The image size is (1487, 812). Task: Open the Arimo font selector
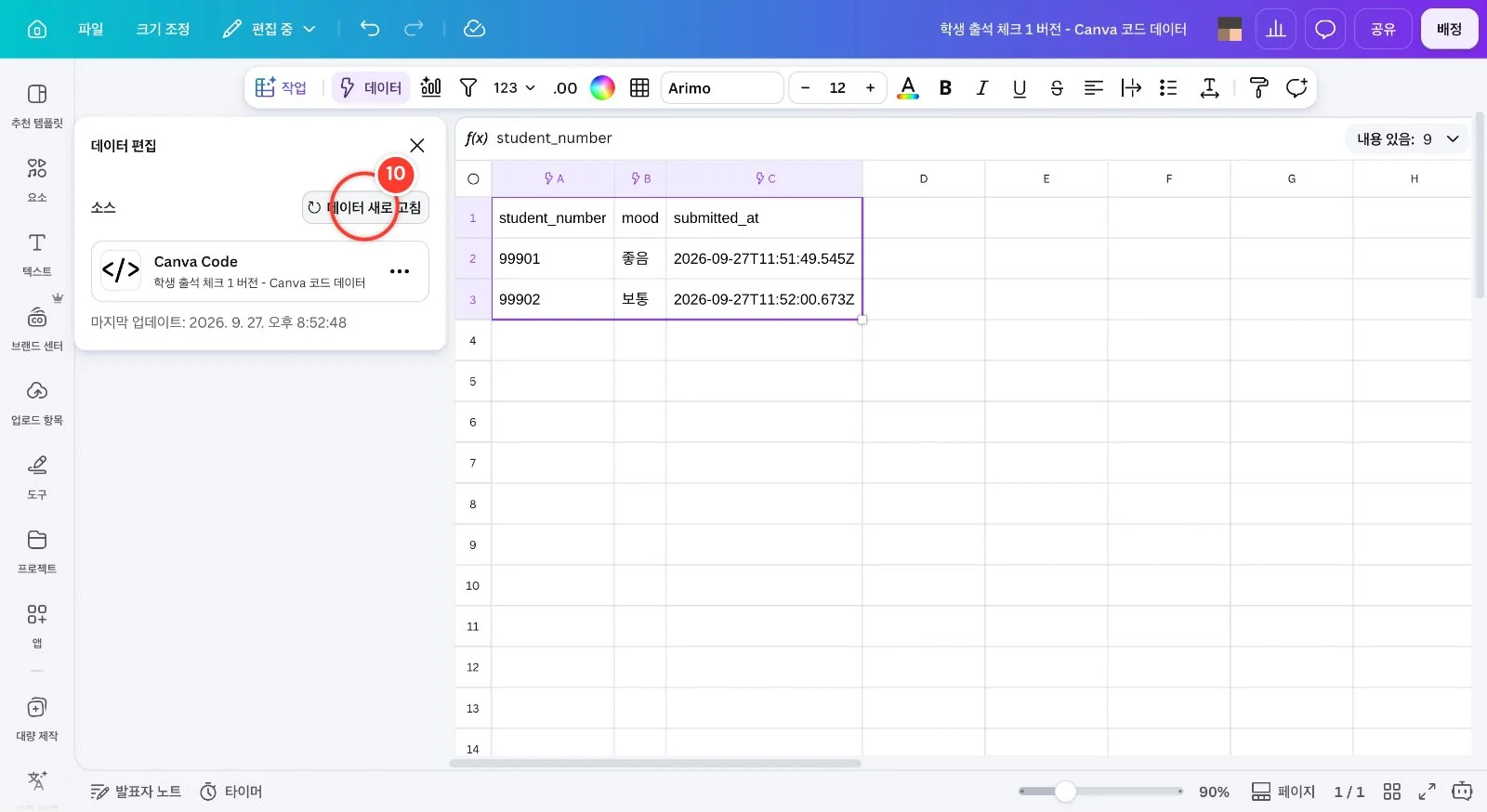coord(722,87)
